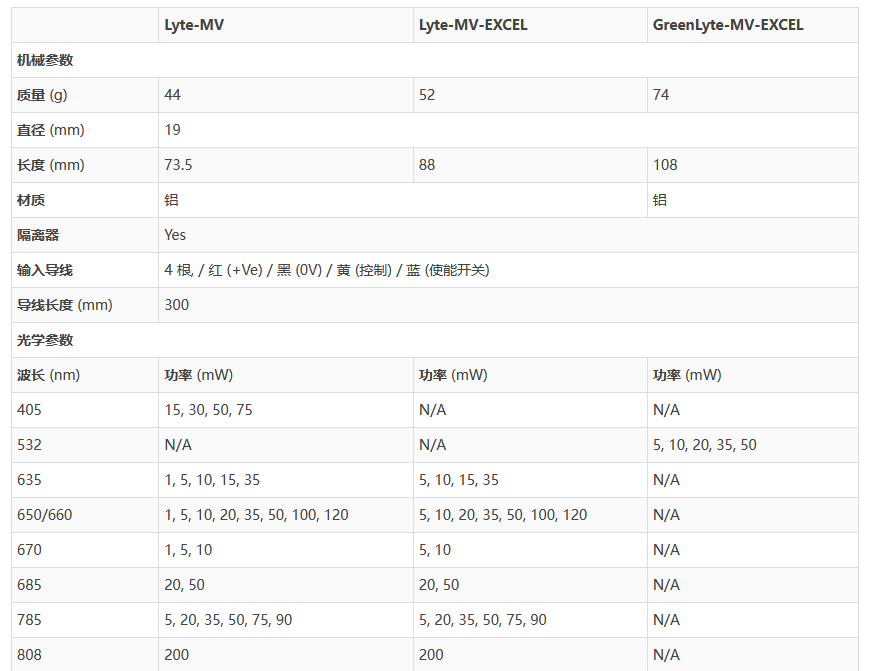Click the 650/660 wavelength label
Screen dimensions: 875x671
click(45, 515)
